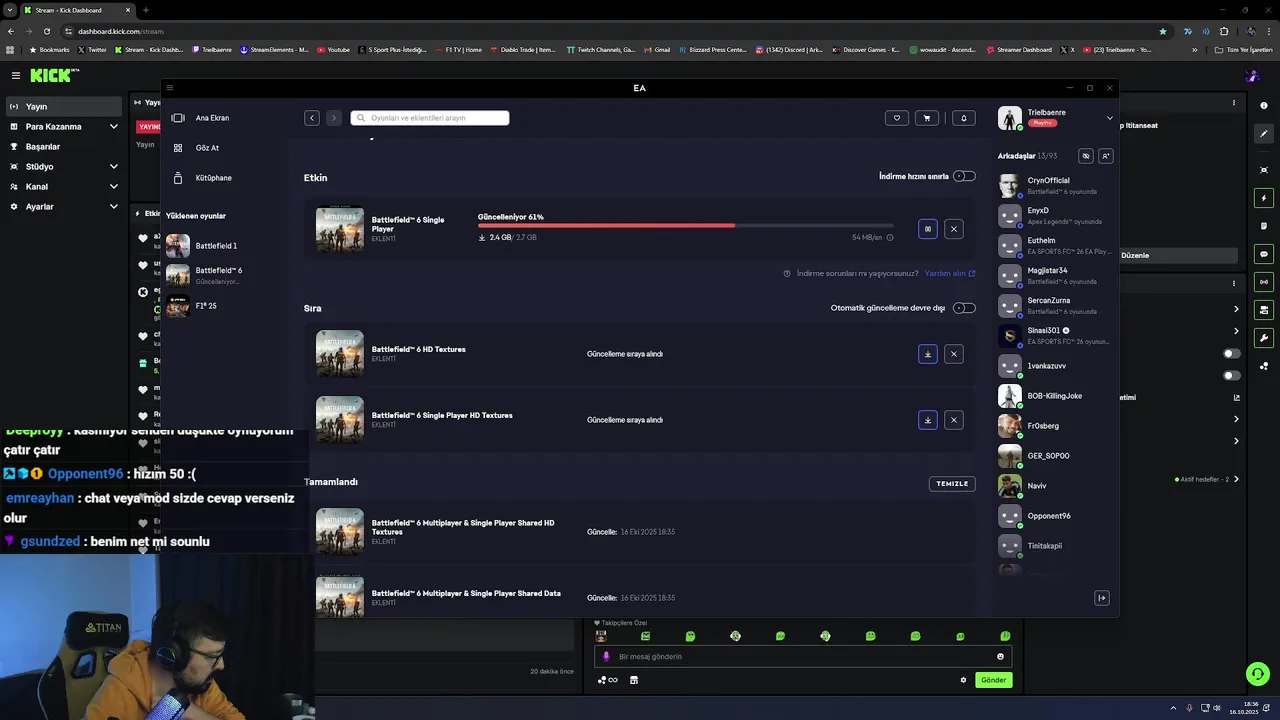Show hidden system tray icons
The height and width of the screenshot is (720, 1280).
point(1174,708)
